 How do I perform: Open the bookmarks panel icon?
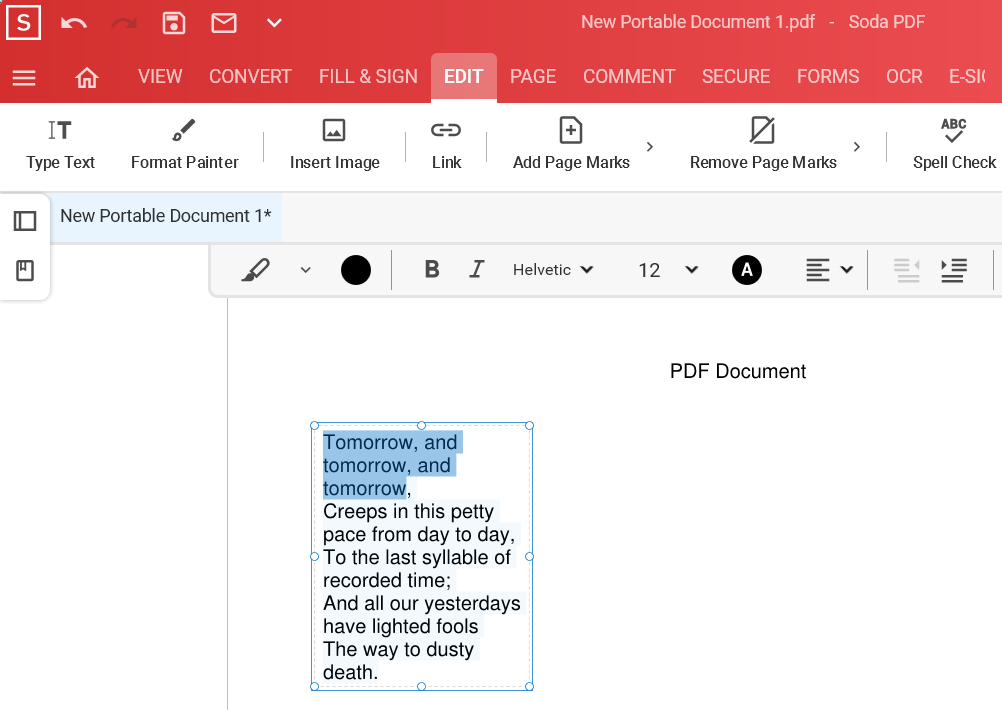25,270
